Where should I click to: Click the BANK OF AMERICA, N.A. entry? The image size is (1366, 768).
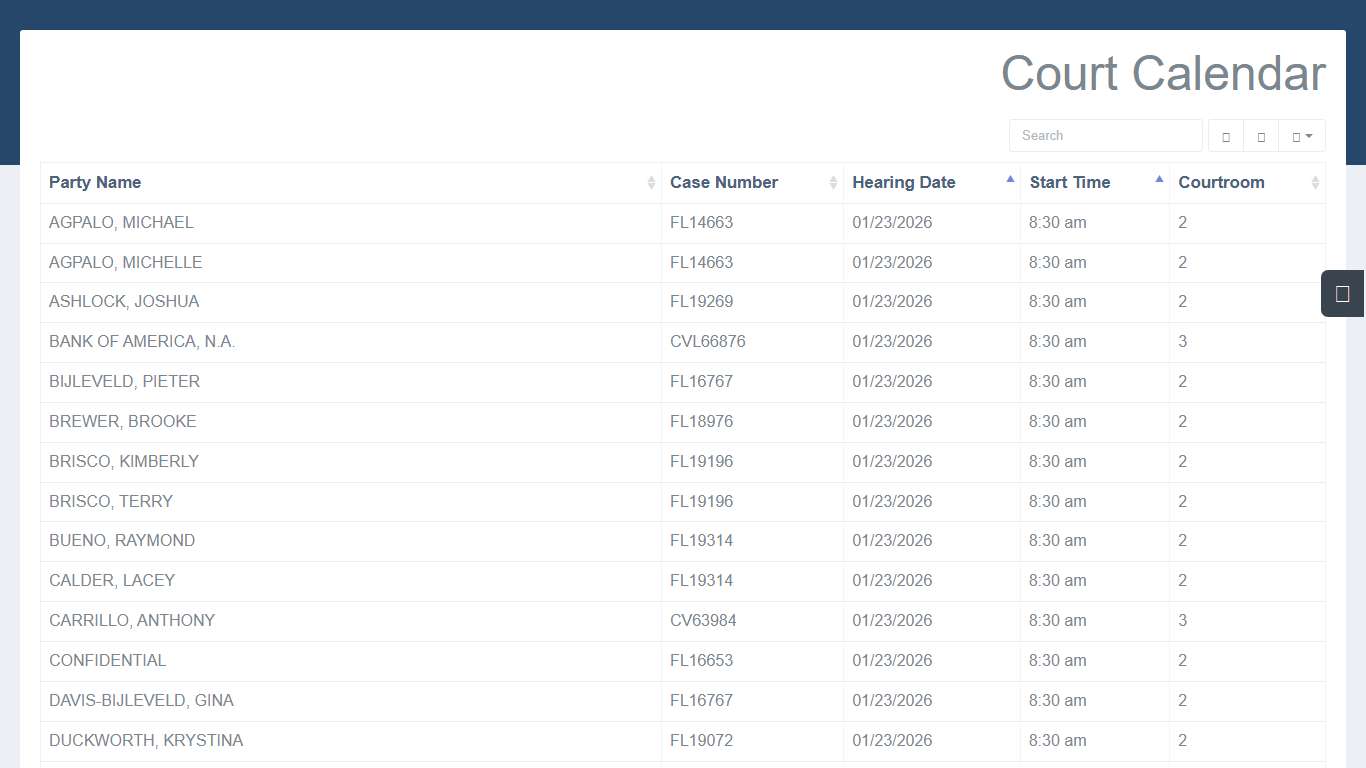tap(142, 342)
